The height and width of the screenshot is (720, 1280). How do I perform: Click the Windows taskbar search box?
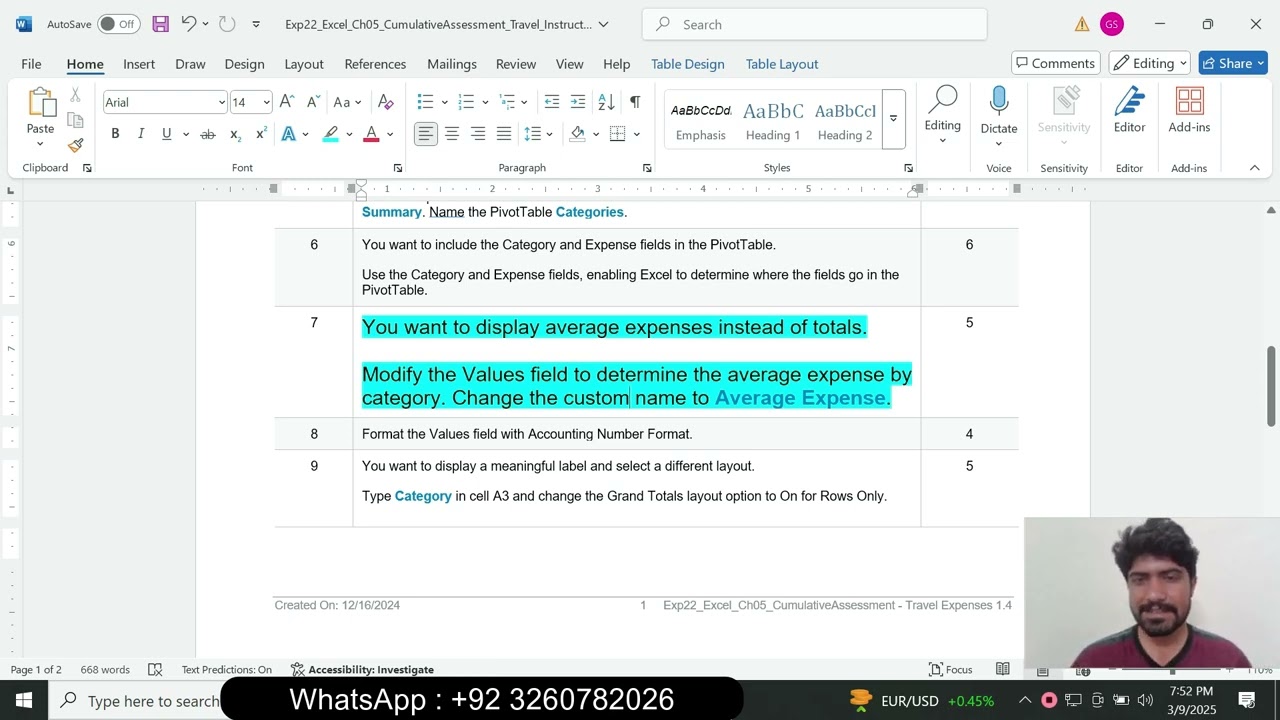[136, 700]
